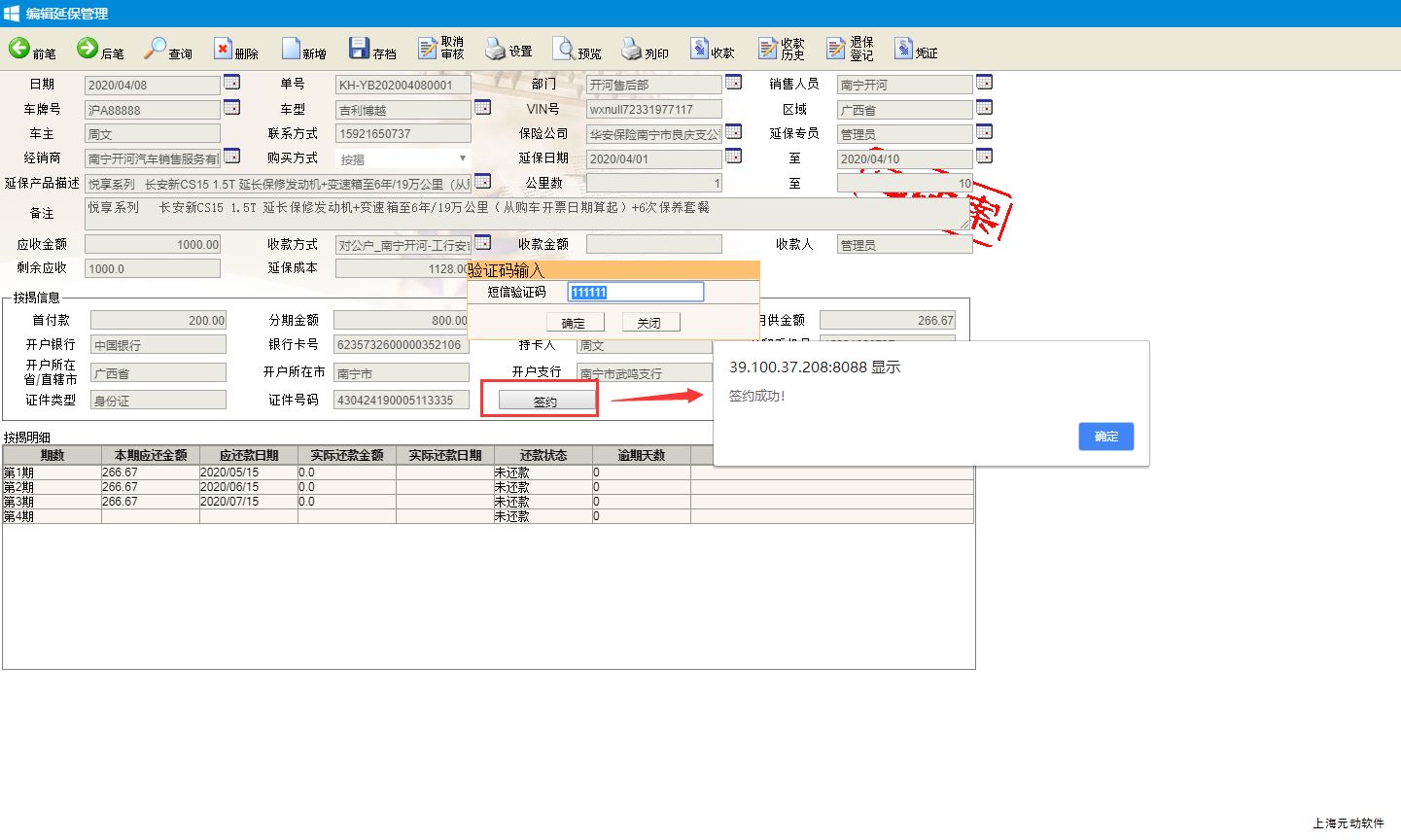This screenshot has height=840, width=1401.
Task: Click the 列印 printer icon
Action: point(632,49)
